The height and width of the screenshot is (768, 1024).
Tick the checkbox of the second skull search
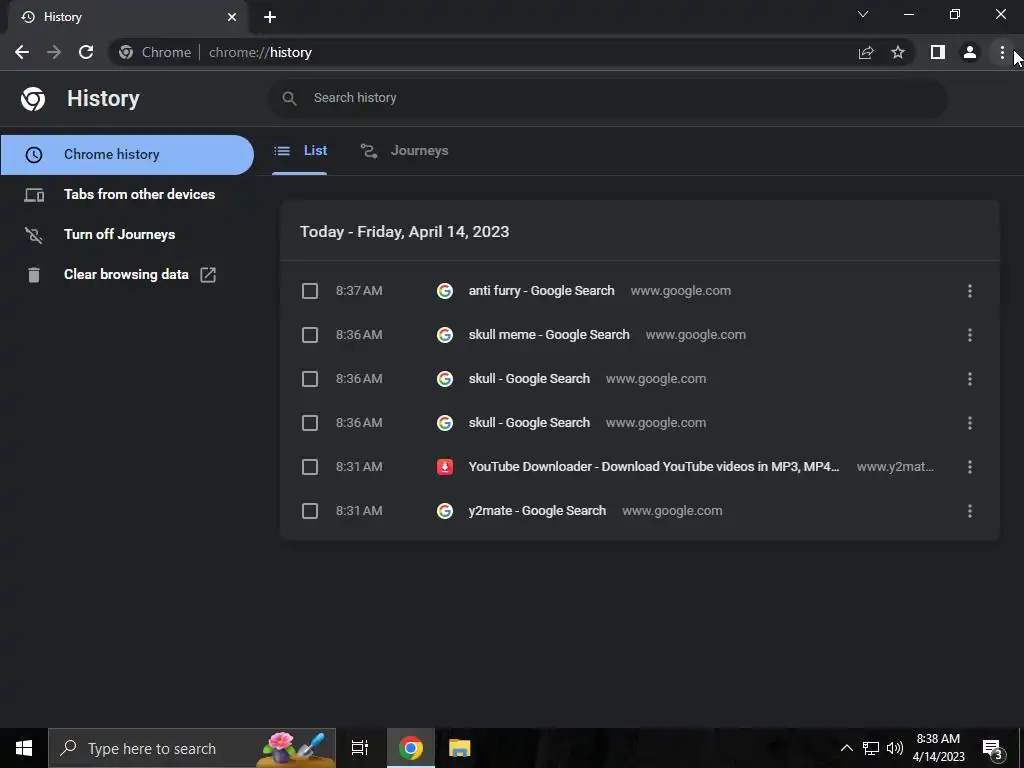click(x=310, y=423)
